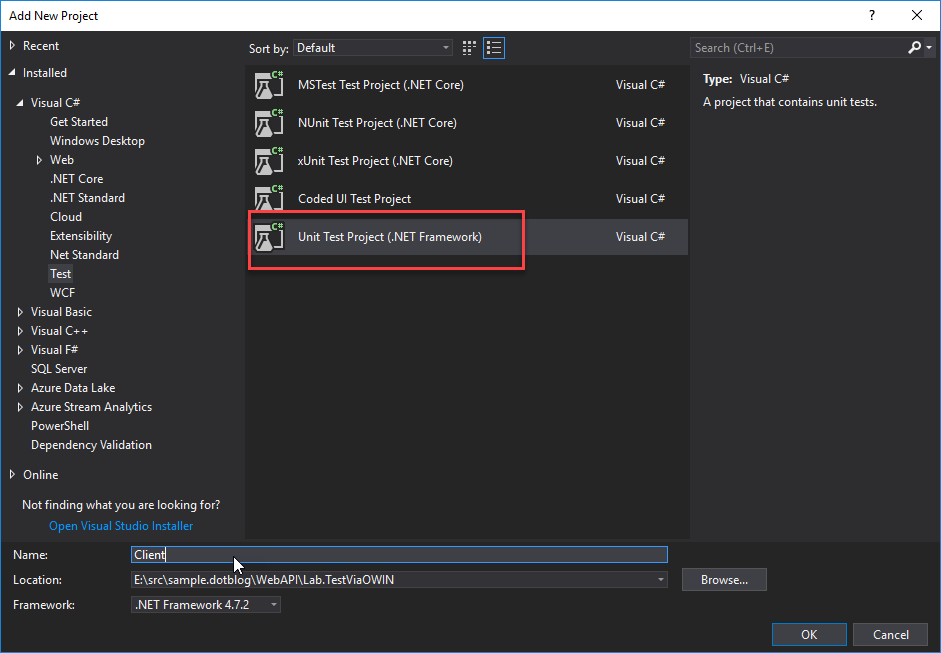Click the NUnit Test Project flask icon
Image resolution: width=941 pixels, height=653 pixels.
point(269,122)
